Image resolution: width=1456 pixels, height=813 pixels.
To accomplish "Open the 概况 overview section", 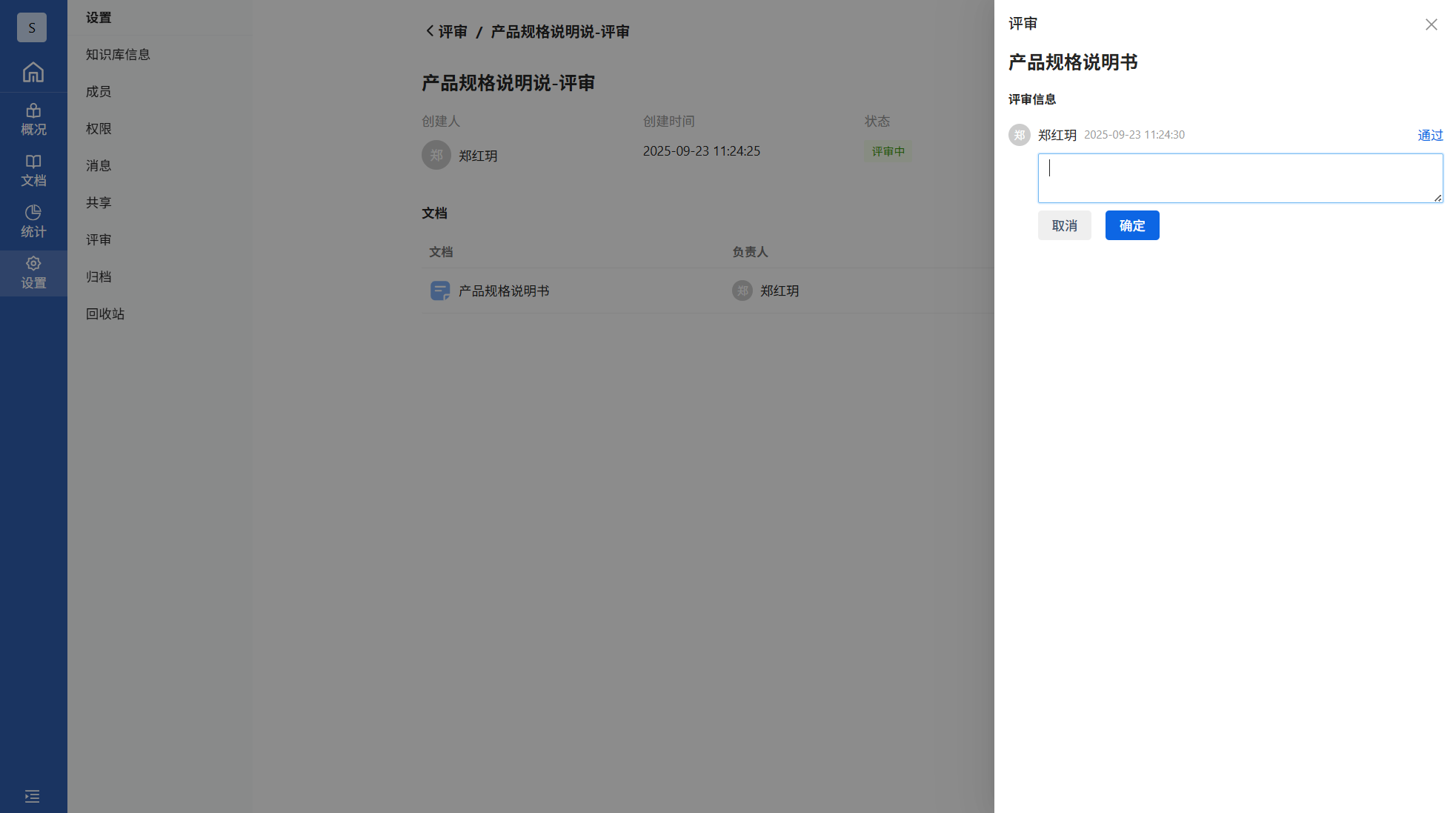I will click(x=33, y=119).
